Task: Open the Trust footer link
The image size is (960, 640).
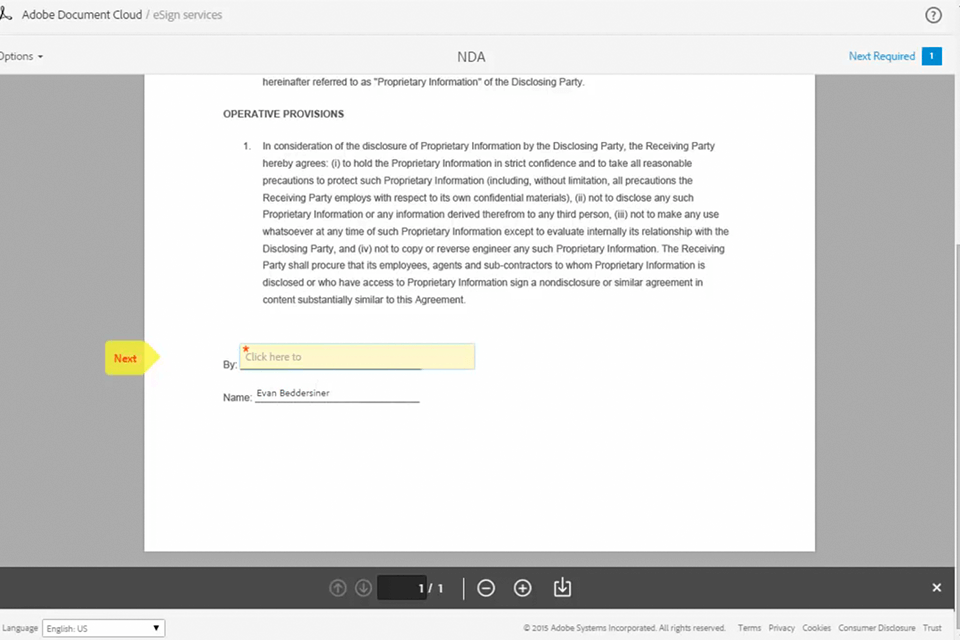Action: coord(932,628)
